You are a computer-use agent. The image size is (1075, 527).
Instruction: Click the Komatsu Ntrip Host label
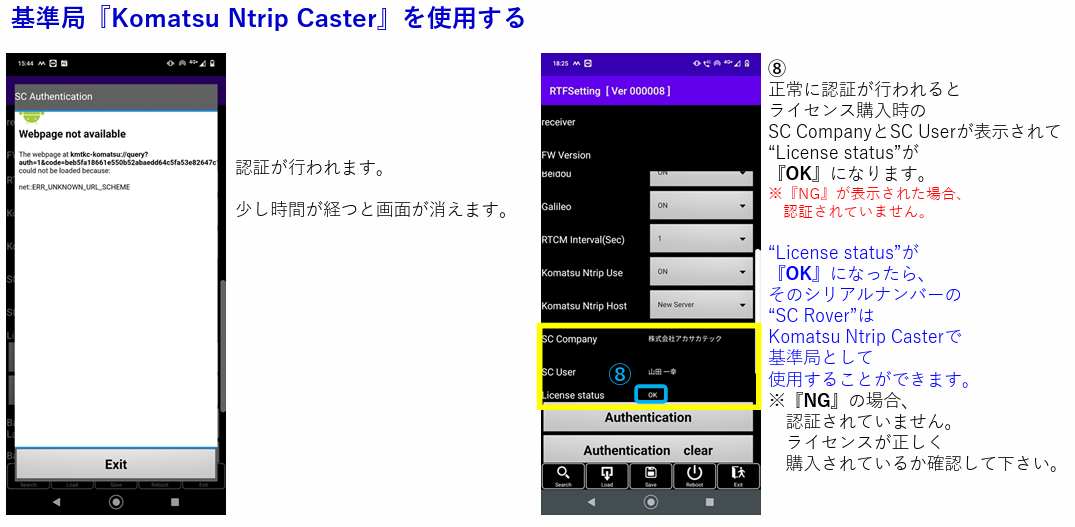point(584,306)
